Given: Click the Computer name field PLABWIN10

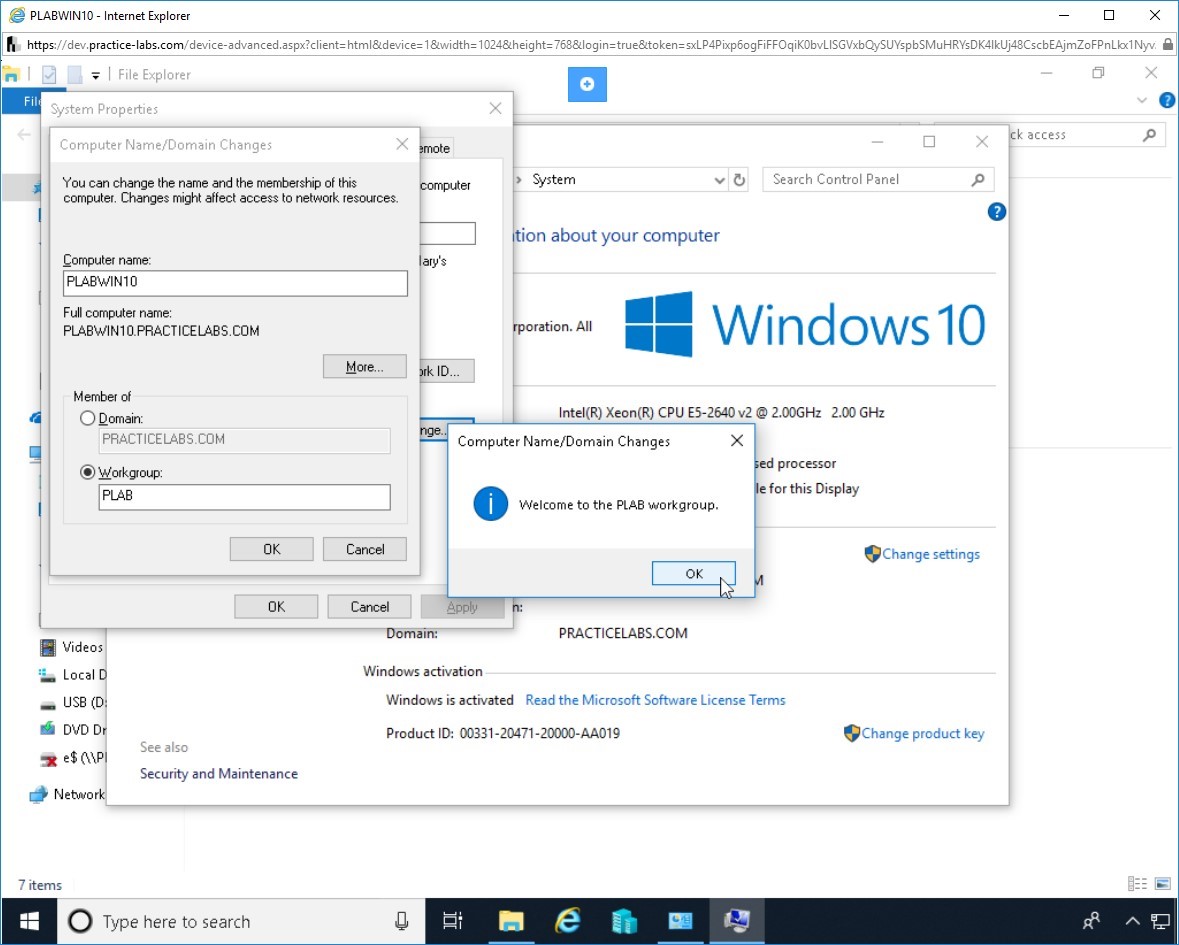Looking at the screenshot, I should pyautogui.click(x=235, y=282).
